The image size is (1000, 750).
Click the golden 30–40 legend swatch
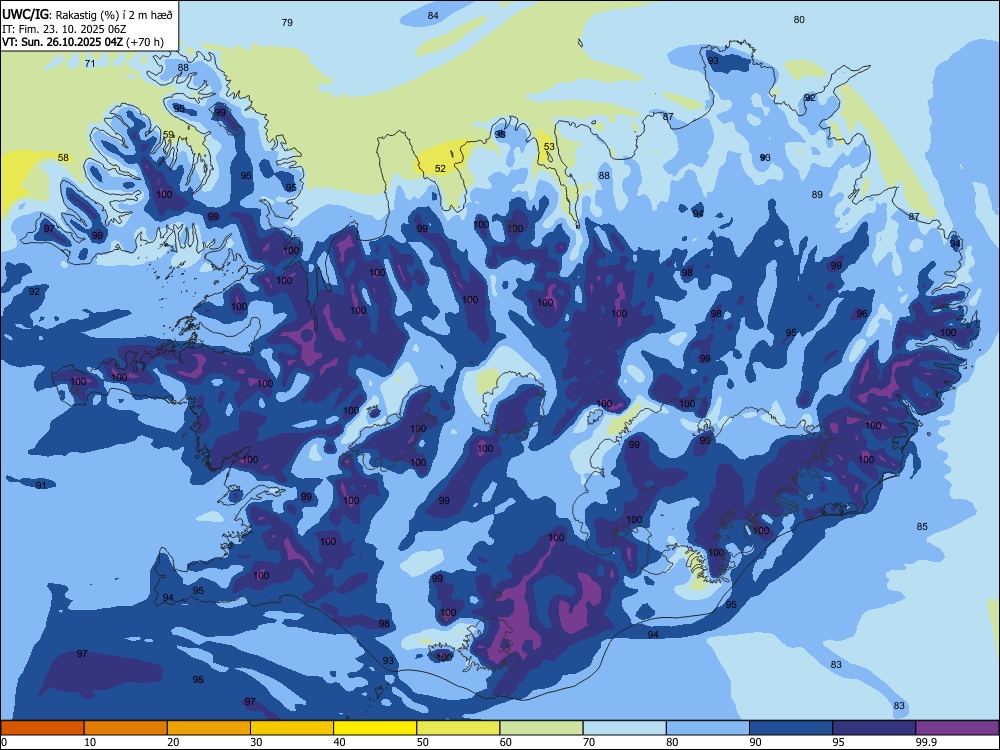tap(292, 728)
